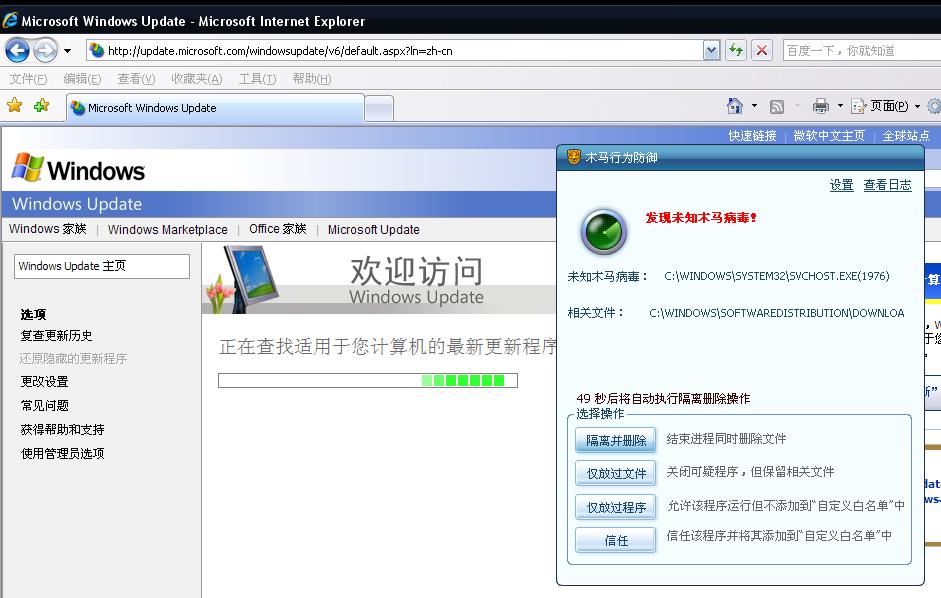
Task: Click the Internet Explorer title bar icon
Action: pos(10,20)
